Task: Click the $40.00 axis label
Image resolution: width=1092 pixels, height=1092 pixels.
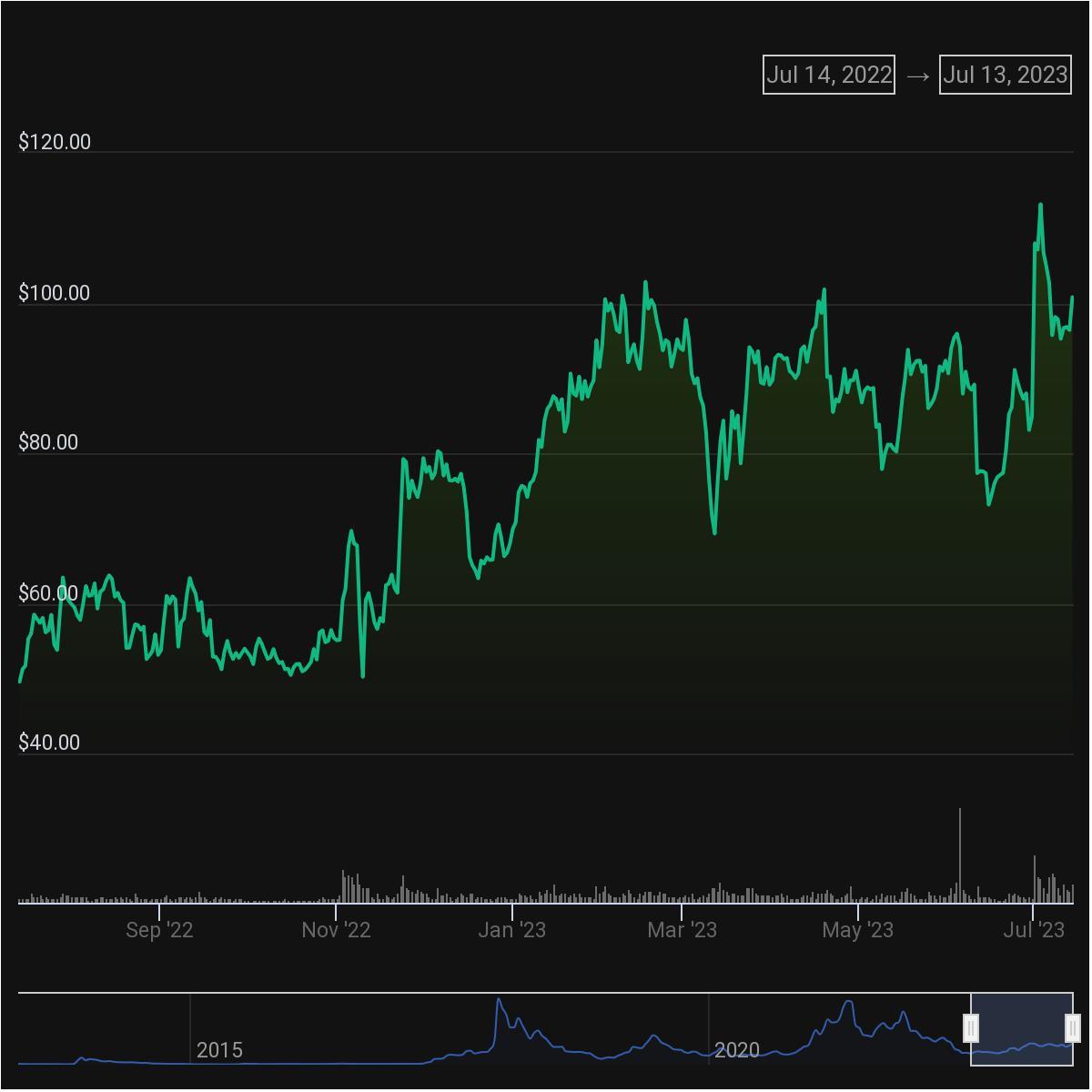Action: coord(48,743)
